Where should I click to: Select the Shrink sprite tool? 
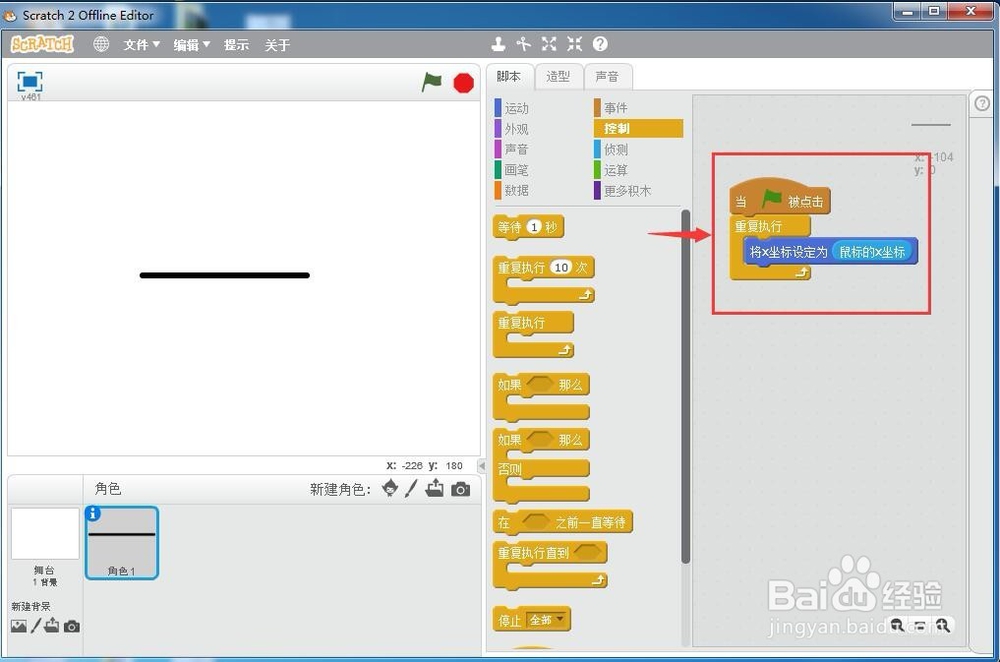pyautogui.click(x=575, y=44)
